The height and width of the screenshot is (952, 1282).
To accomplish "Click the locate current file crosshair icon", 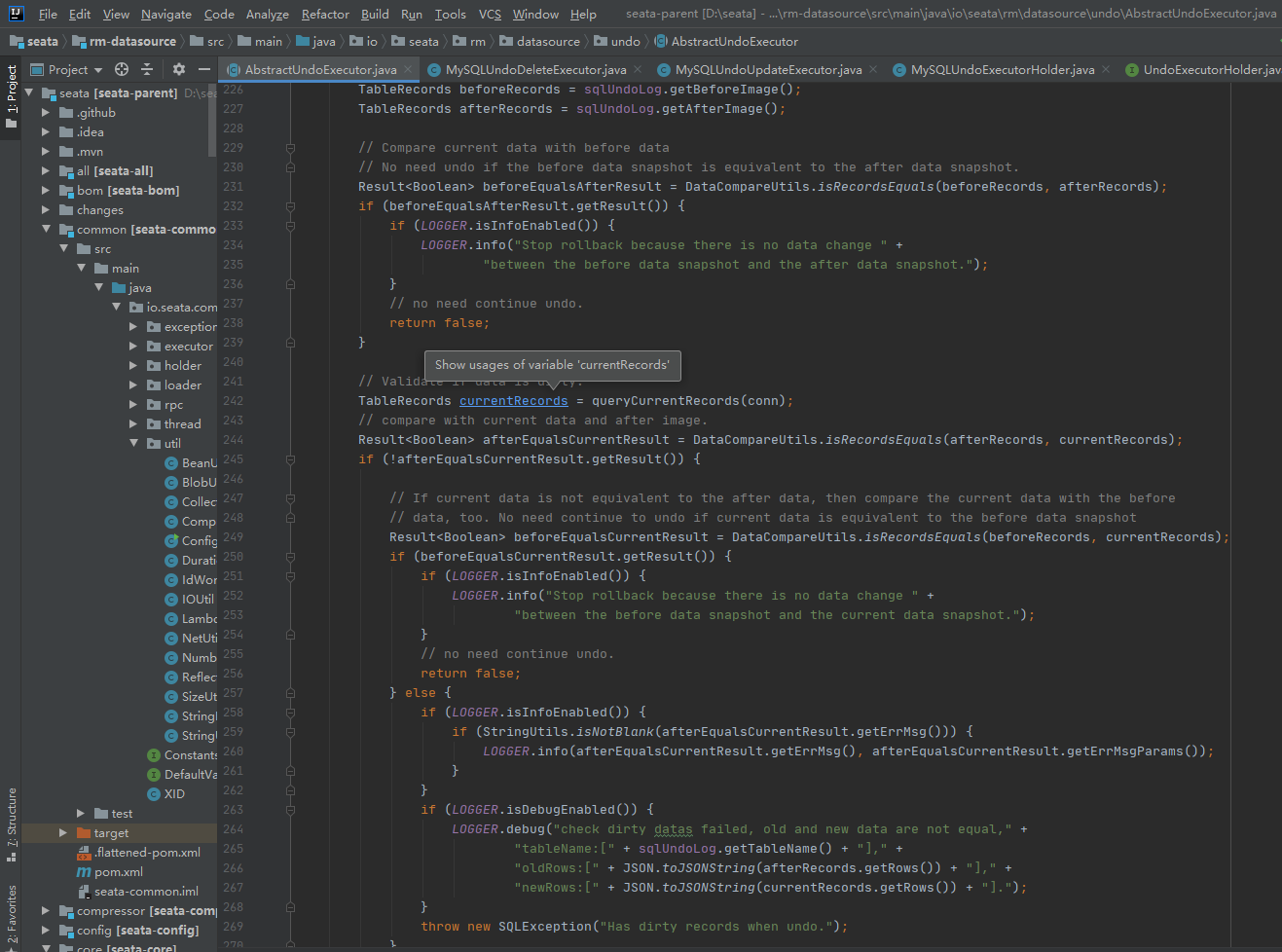I will (x=122, y=69).
